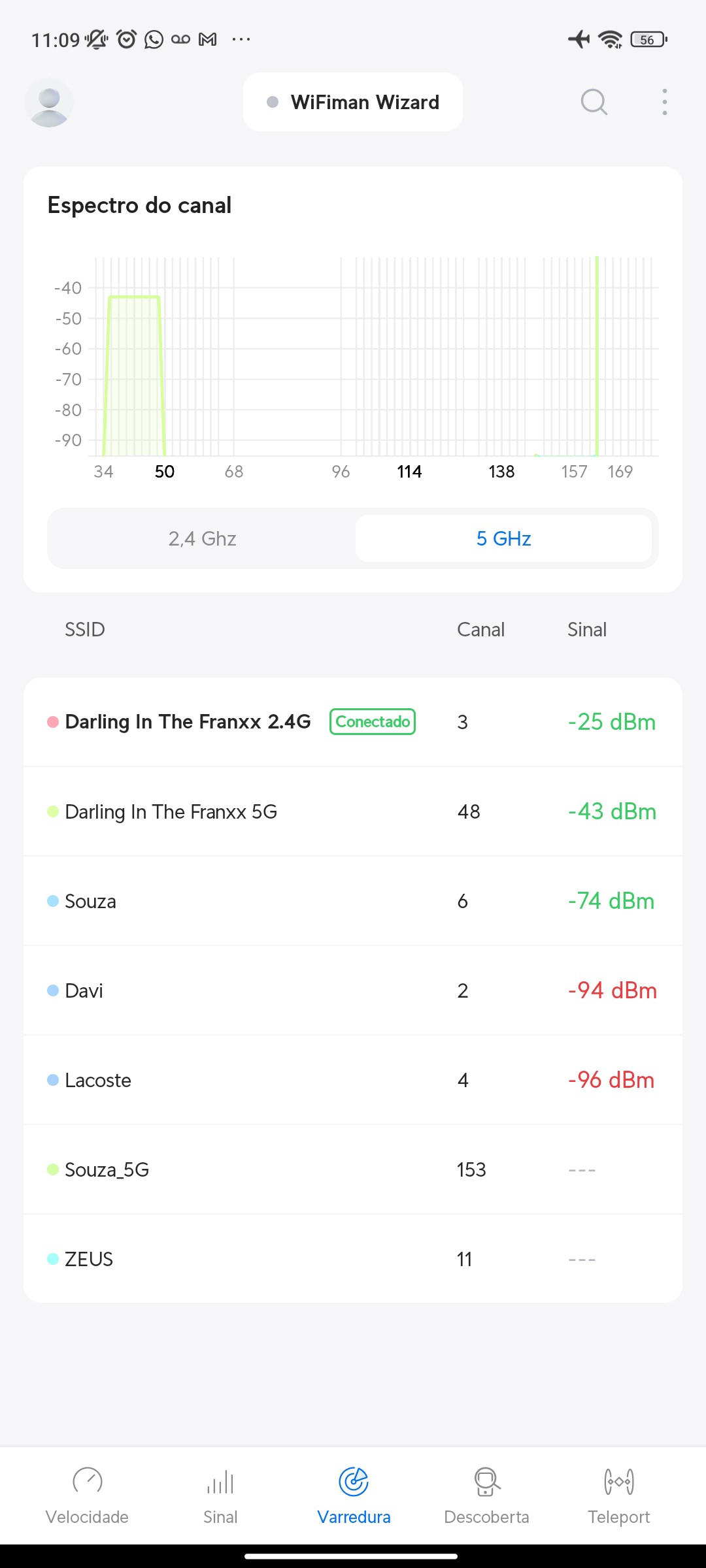Screen dimensions: 706x1568
Task: Click the green channel 48 spectrum block
Action: pos(134,376)
